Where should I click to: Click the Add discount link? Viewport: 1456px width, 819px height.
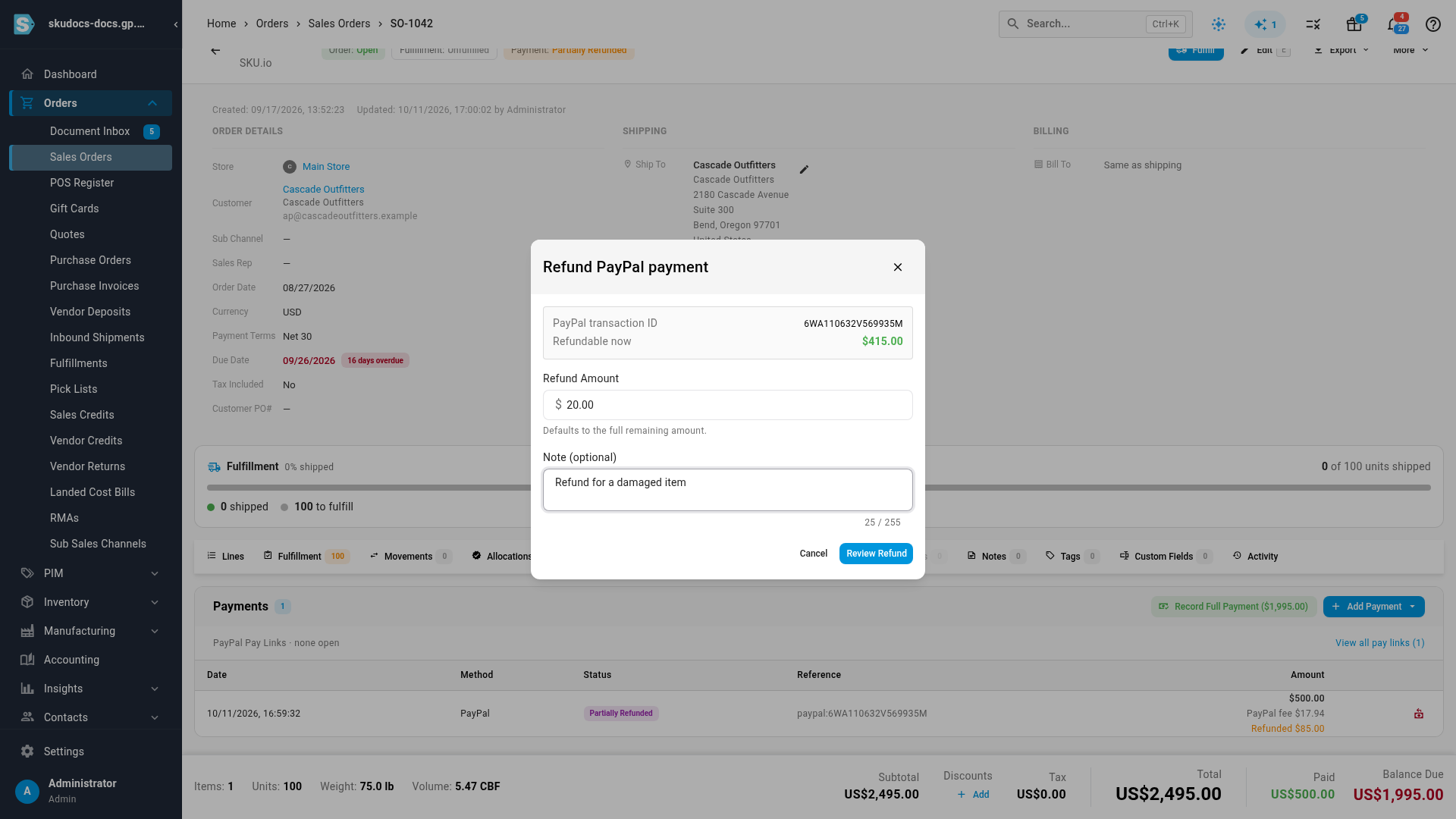(x=973, y=795)
